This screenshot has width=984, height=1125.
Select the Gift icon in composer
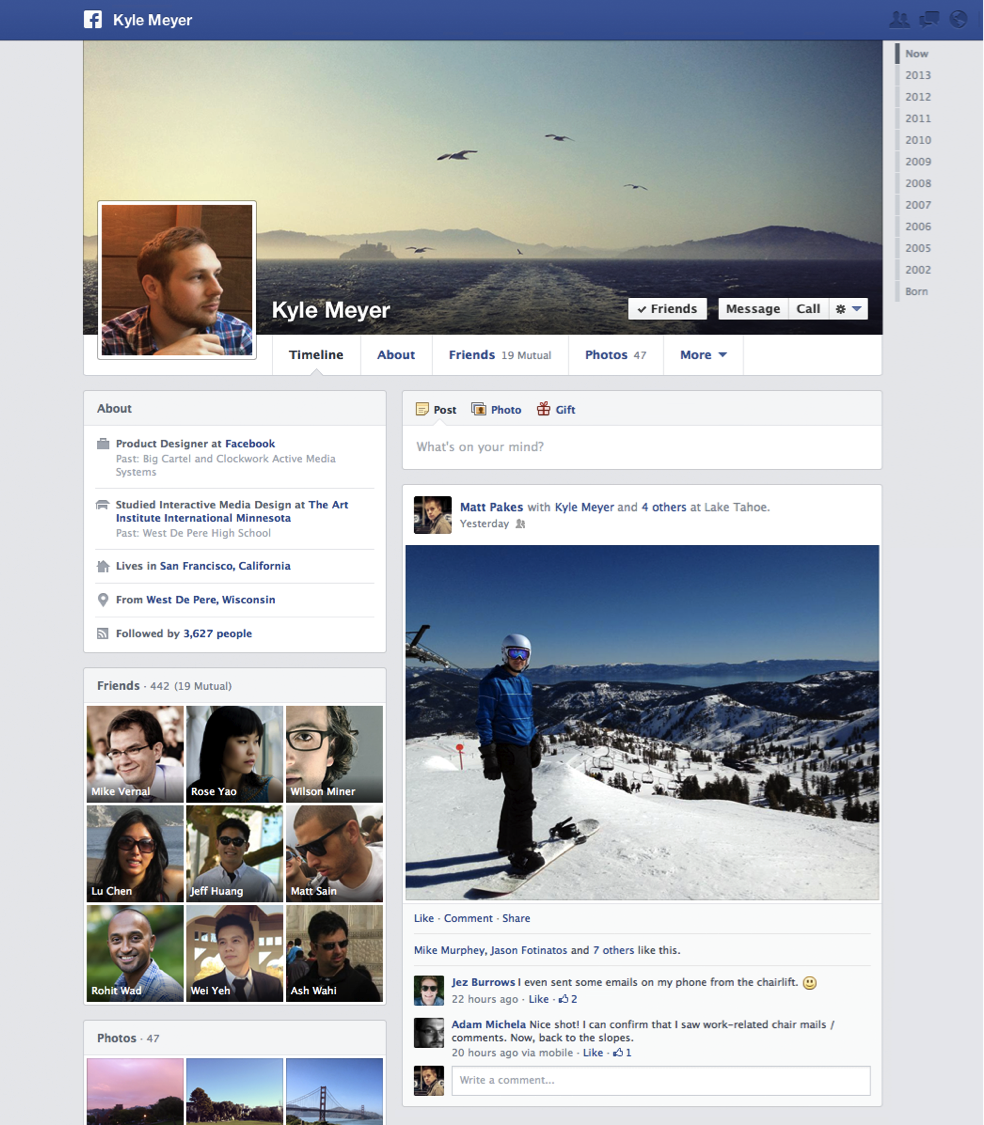pyautogui.click(x=544, y=409)
